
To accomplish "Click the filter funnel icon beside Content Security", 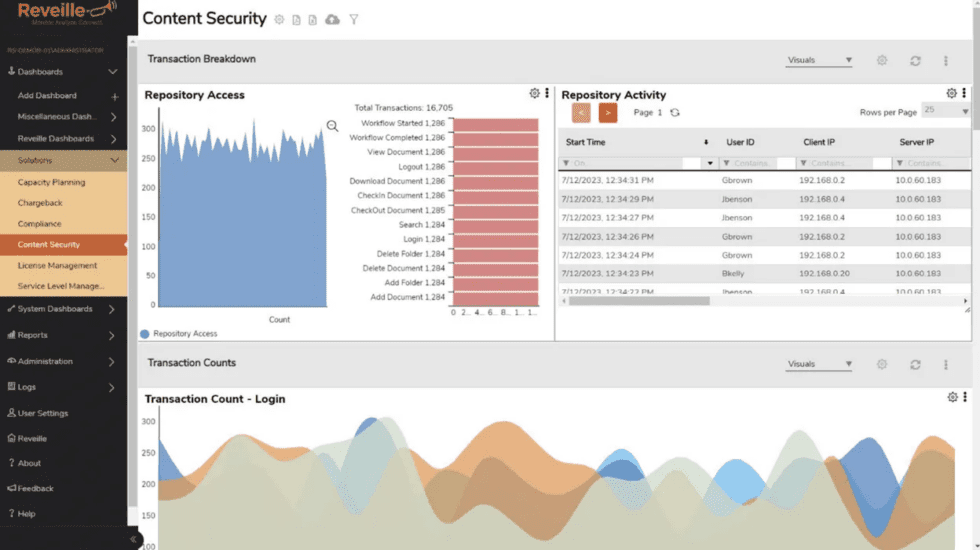I will [354, 20].
